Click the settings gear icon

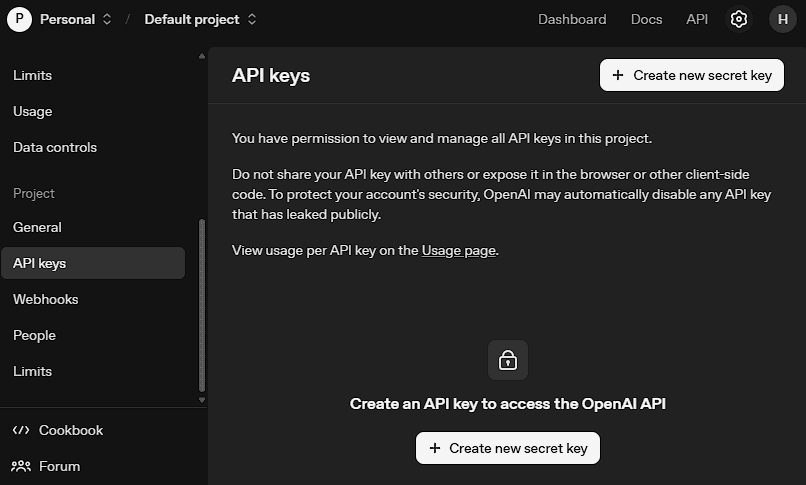click(739, 19)
